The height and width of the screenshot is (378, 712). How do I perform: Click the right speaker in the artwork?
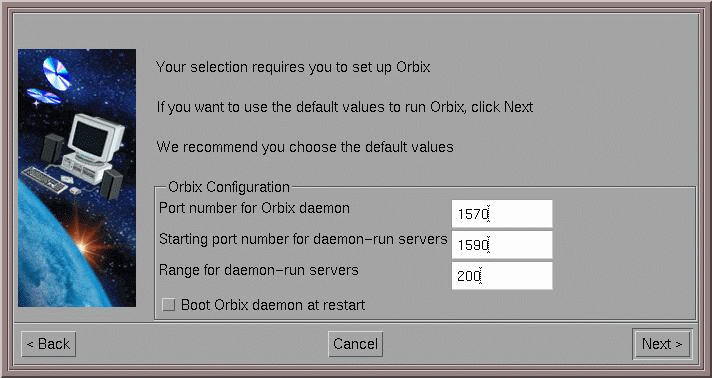tap(111, 184)
